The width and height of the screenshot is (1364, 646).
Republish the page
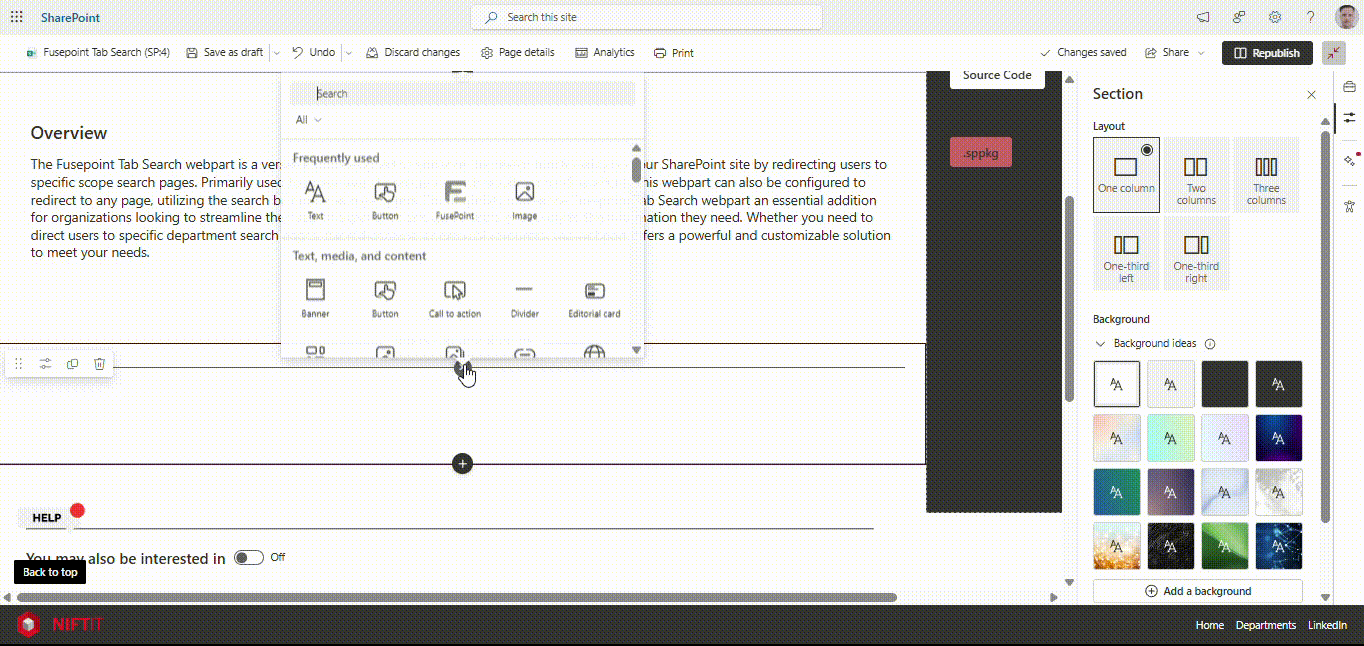(1267, 53)
